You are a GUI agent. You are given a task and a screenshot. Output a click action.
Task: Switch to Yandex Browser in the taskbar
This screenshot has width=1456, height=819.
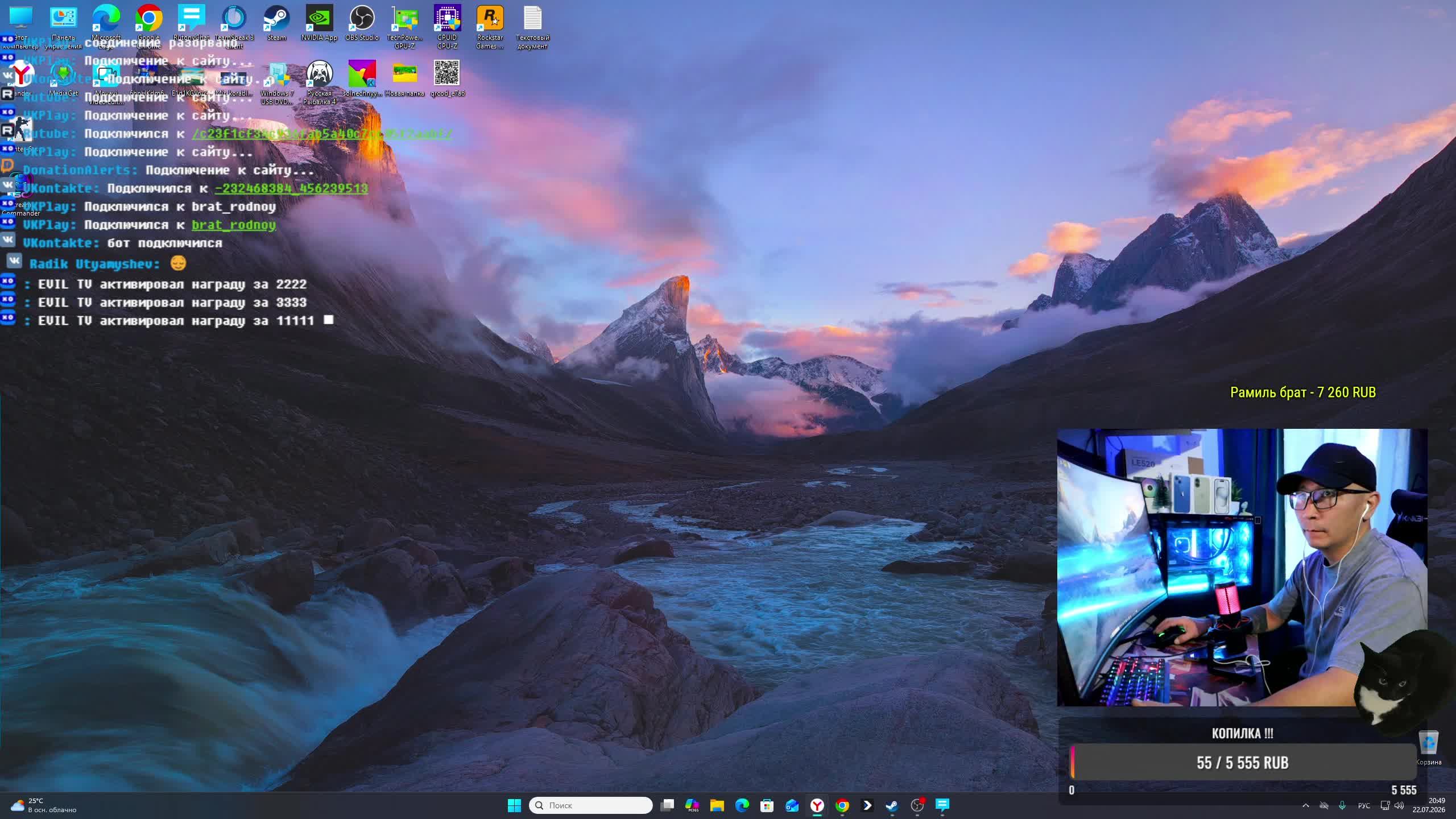coord(817,805)
